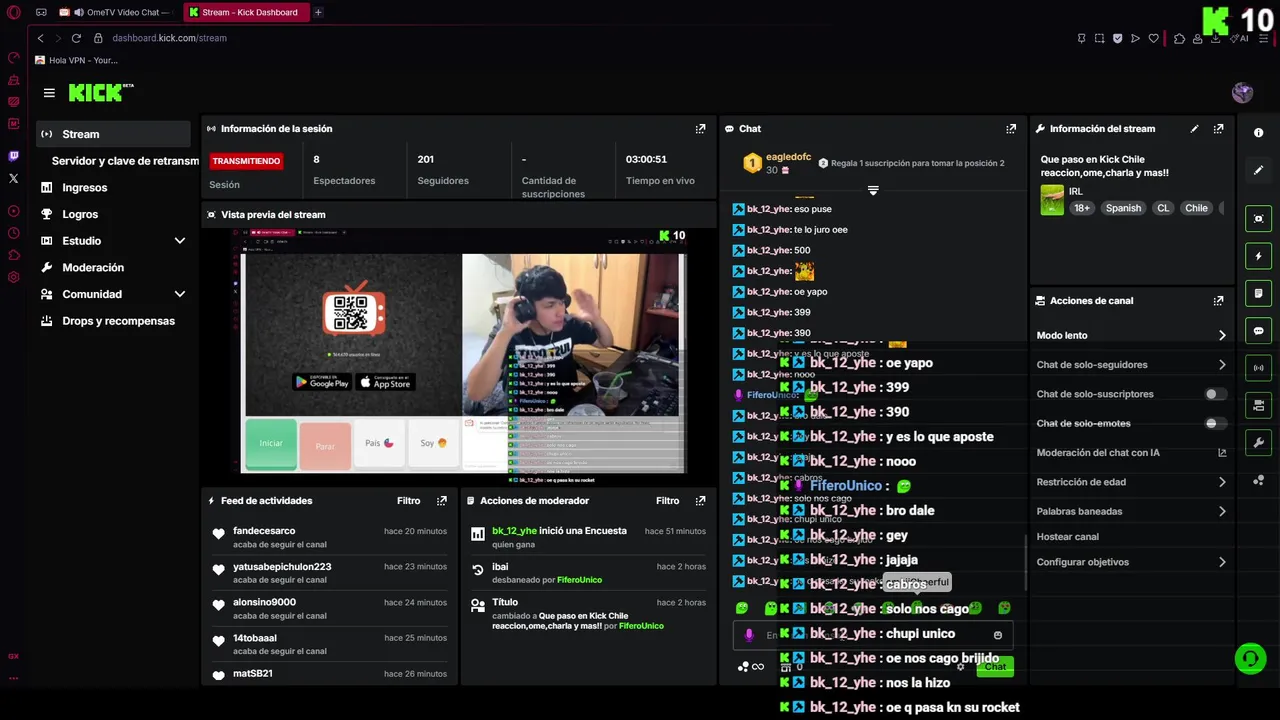Image resolution: width=1280 pixels, height=720 pixels.
Task: Click the bk_12_yhe username in moderator actions
Action: coord(514,531)
